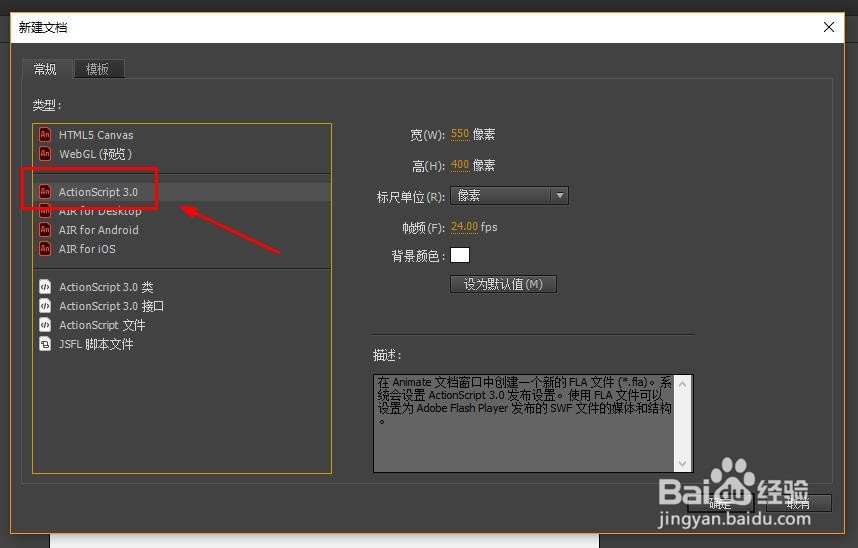This screenshot has height=548, width=858.
Task: Pick the ActionScript 3.0 document icon
Action: (45, 192)
